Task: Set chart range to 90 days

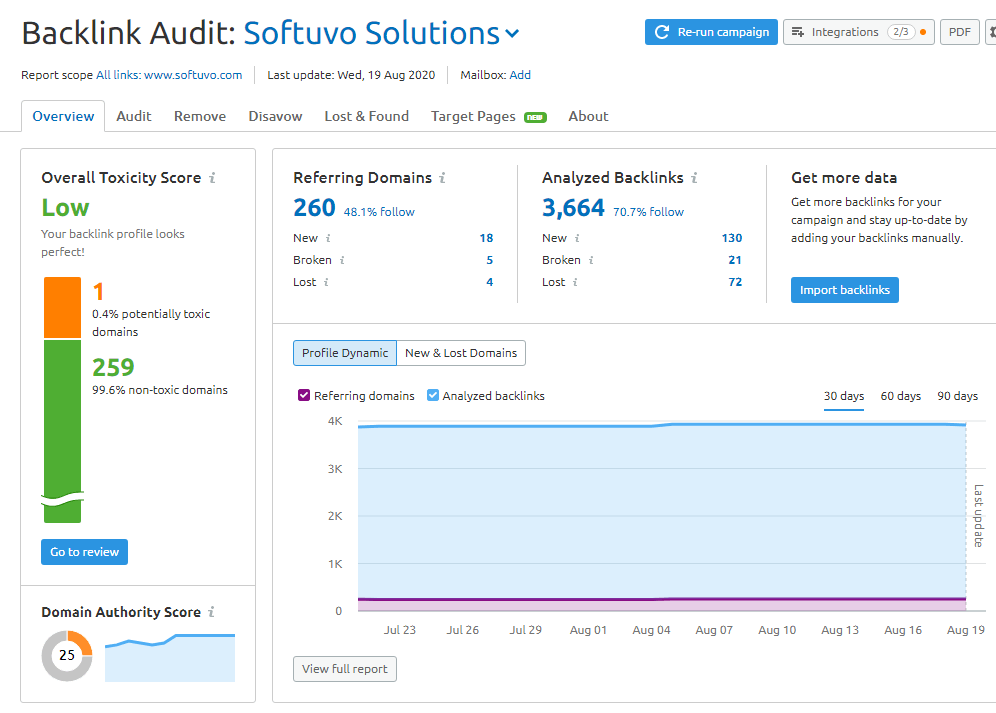Action: [957, 396]
